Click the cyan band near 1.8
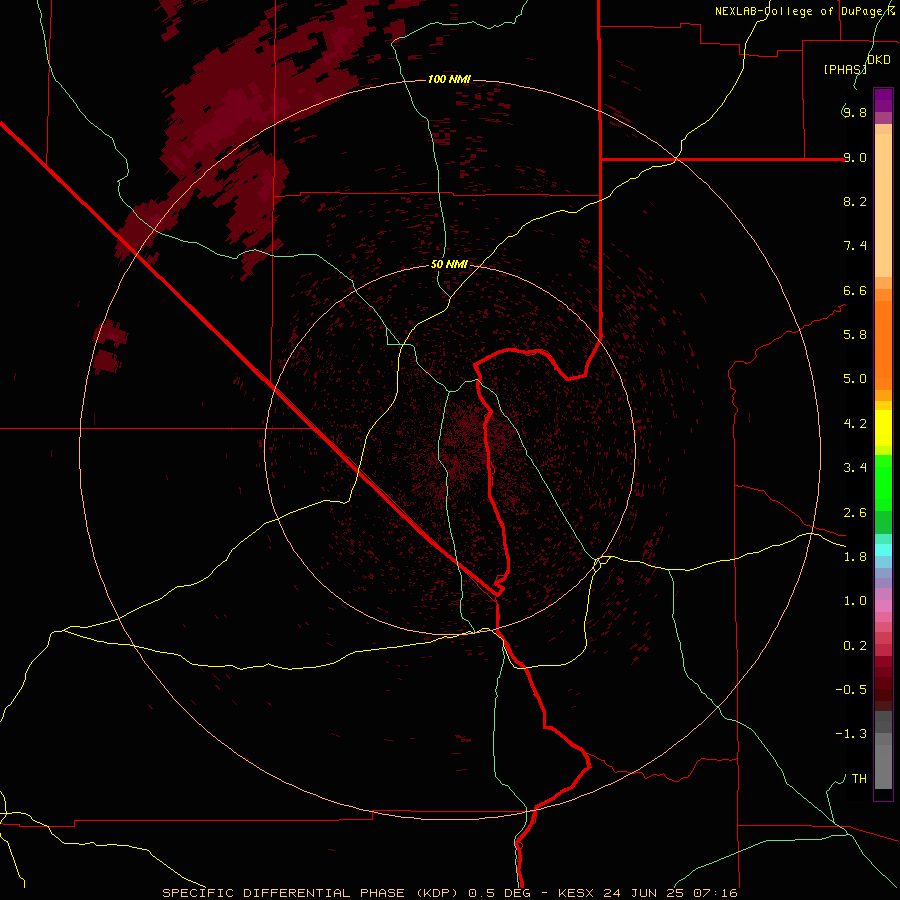The width and height of the screenshot is (900, 900). click(883, 550)
